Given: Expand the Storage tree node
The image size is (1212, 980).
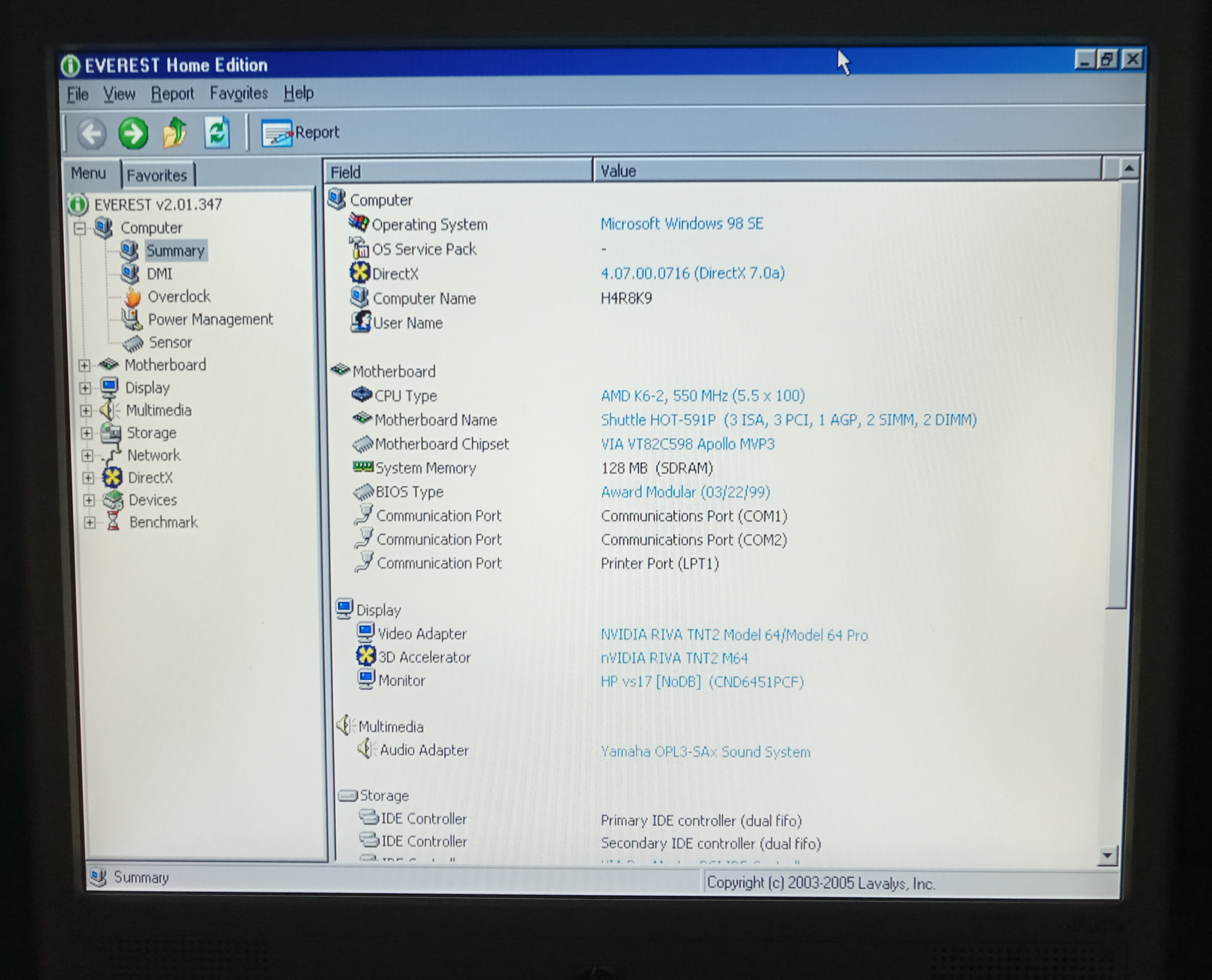Looking at the screenshot, I should (87, 433).
